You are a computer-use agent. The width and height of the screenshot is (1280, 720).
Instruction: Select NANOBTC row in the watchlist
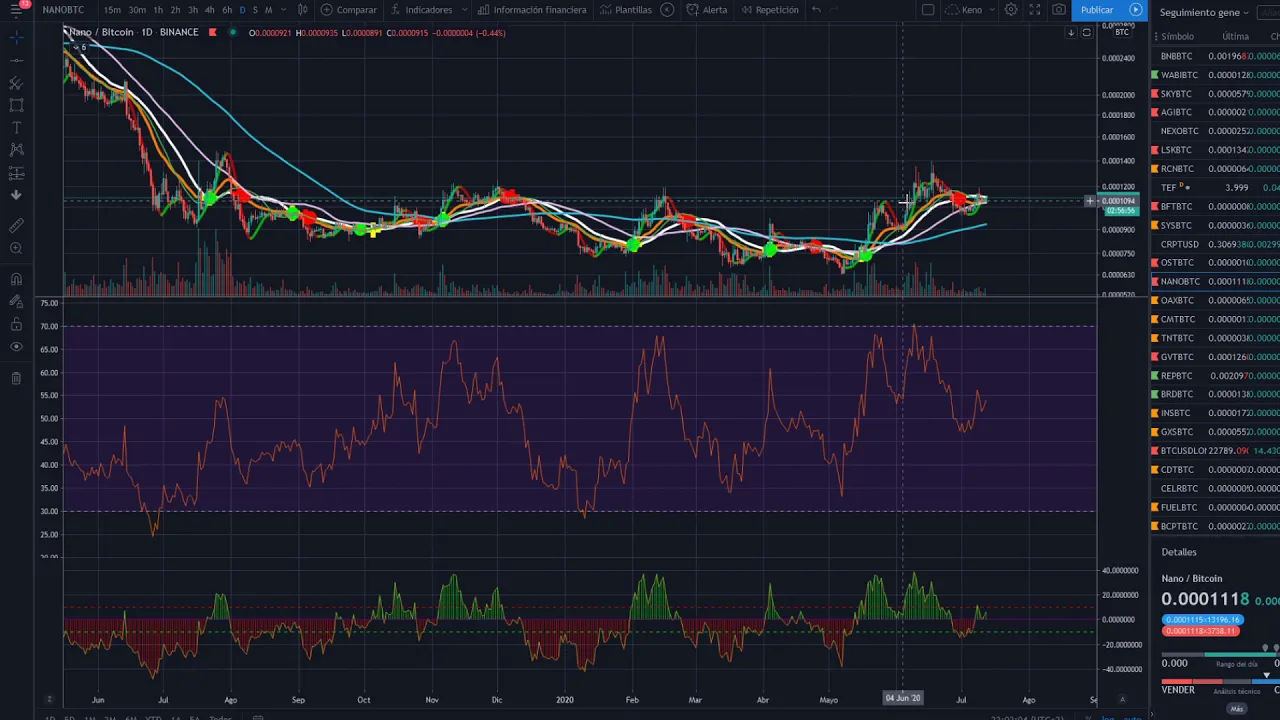(x=1215, y=281)
